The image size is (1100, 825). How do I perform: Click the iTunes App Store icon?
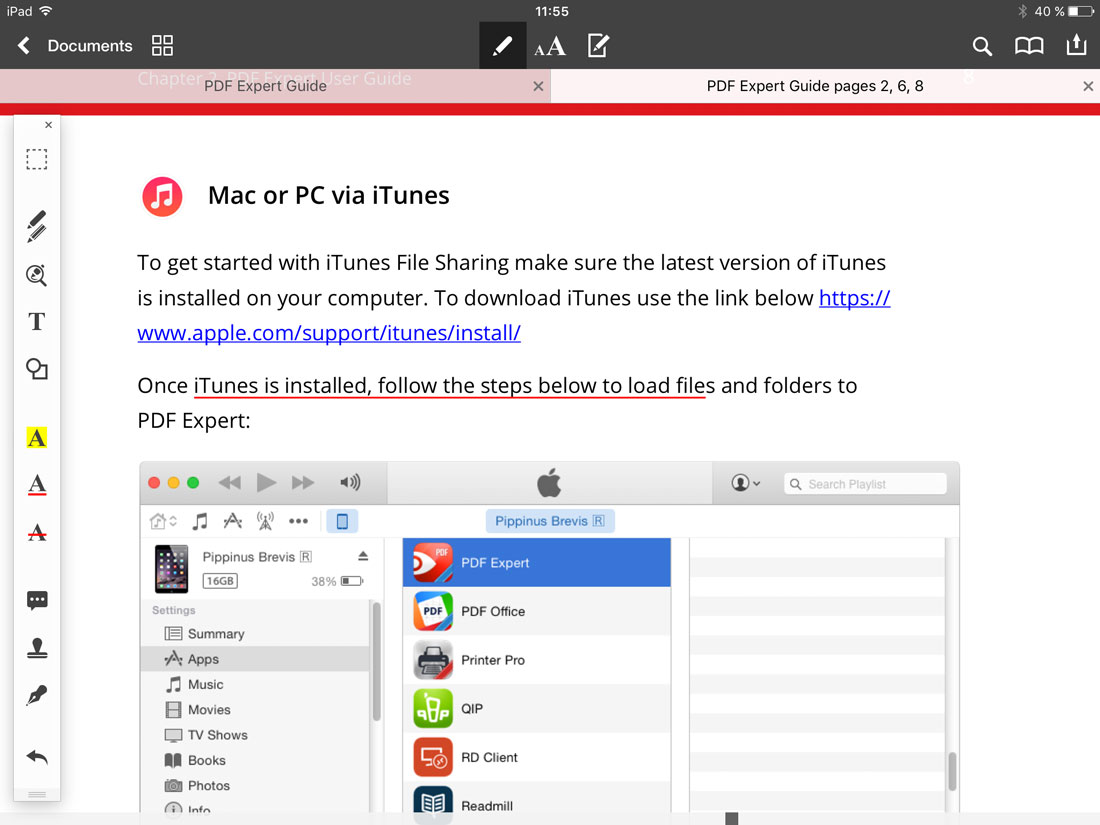232,521
